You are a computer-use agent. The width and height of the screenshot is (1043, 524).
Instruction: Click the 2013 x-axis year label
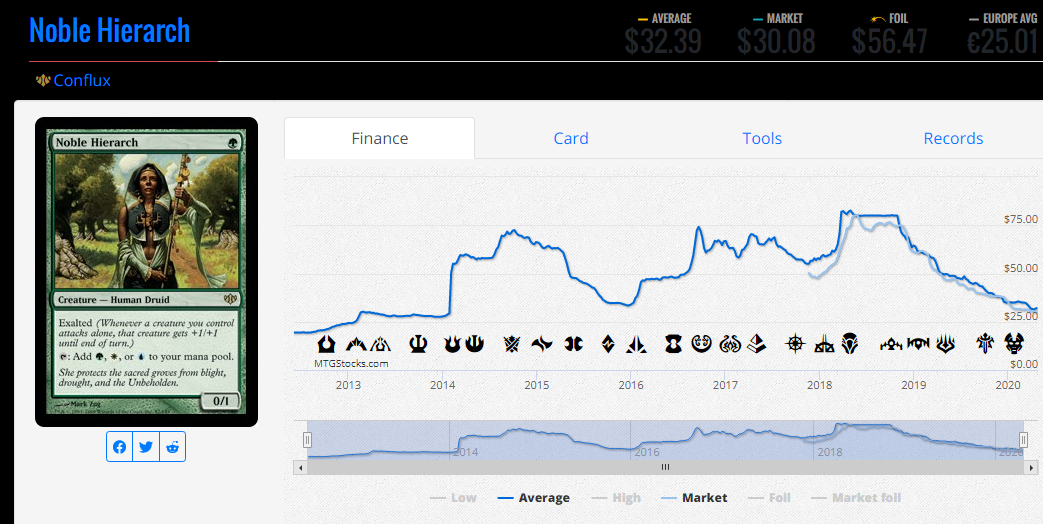348,385
